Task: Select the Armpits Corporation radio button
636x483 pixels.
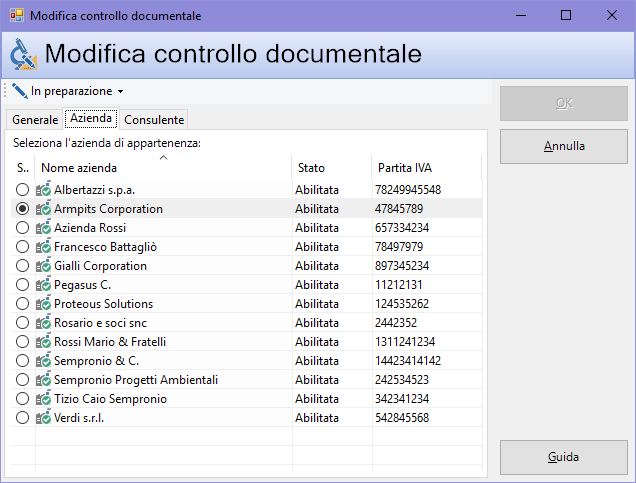Action: click(22, 208)
